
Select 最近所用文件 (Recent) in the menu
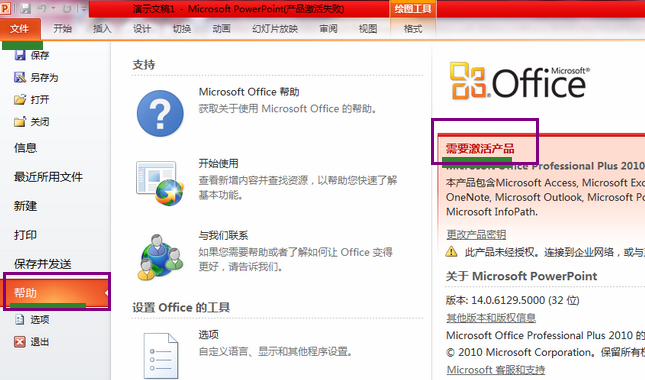(48, 177)
